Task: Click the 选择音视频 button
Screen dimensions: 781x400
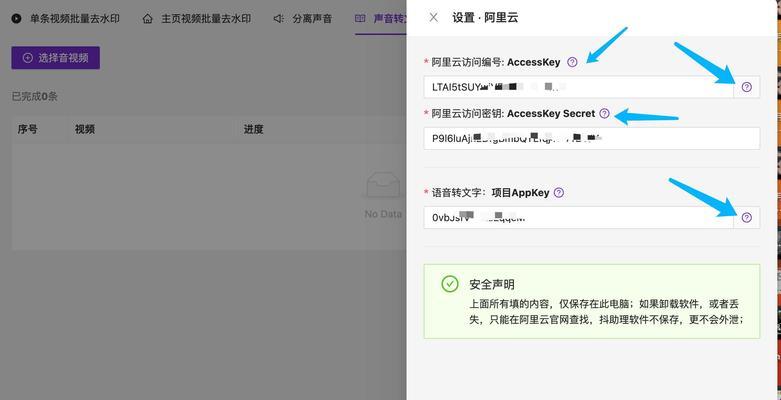Action: 55,58
